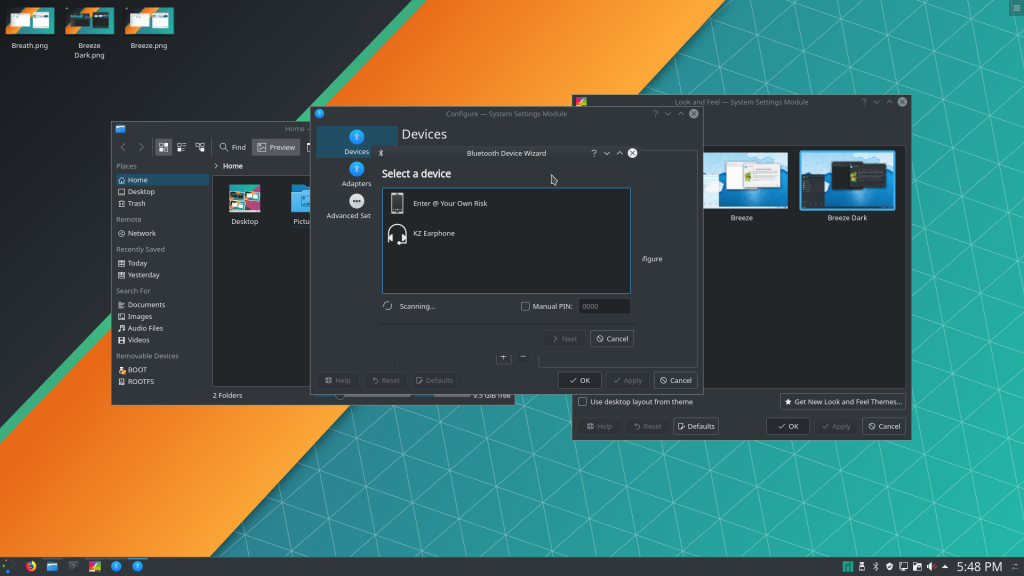Switch file manager to details view
Image resolution: width=1024 pixels, height=576 pixels.
pos(200,148)
